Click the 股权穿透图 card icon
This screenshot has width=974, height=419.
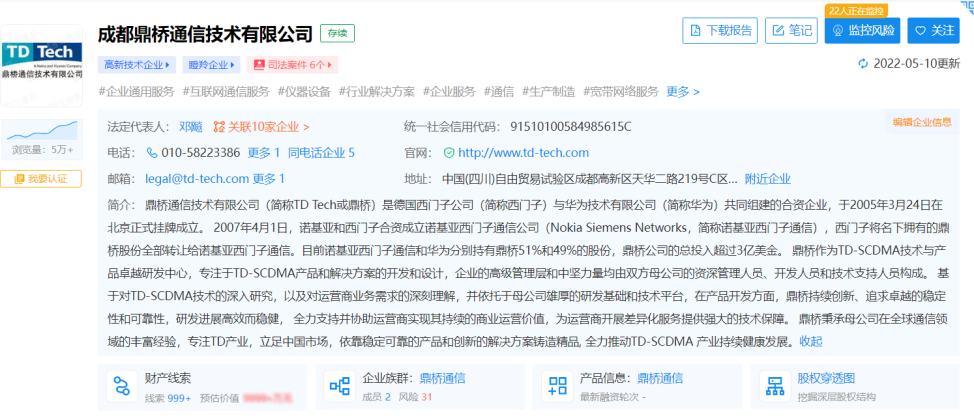775,386
